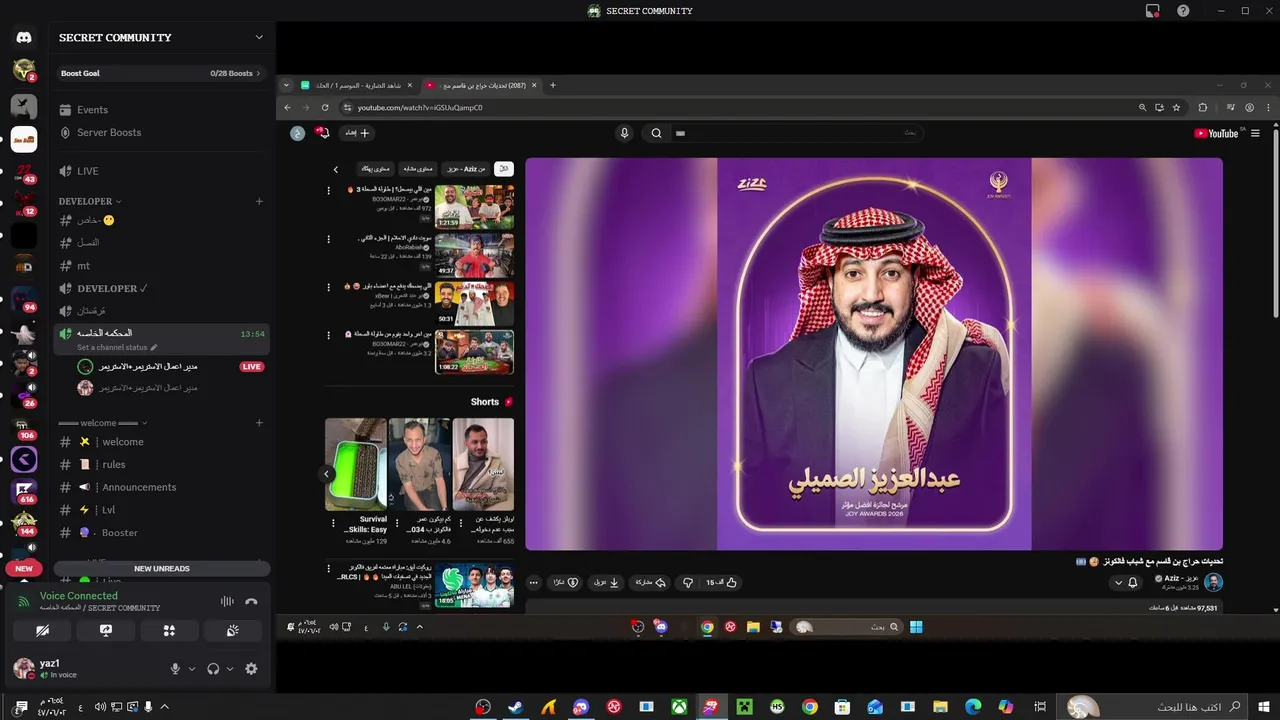Open the YouTube notifications bell in header

click(x=322, y=133)
